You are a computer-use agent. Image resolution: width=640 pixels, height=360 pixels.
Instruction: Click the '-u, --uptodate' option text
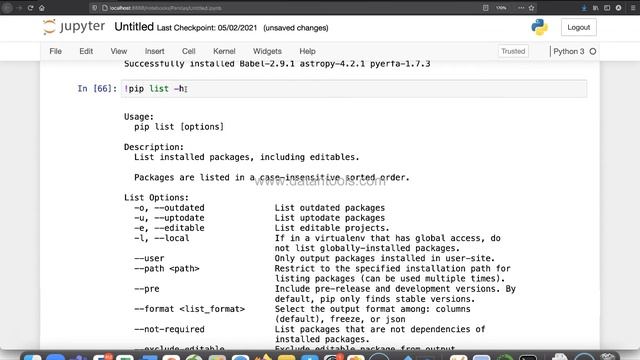click(169, 218)
